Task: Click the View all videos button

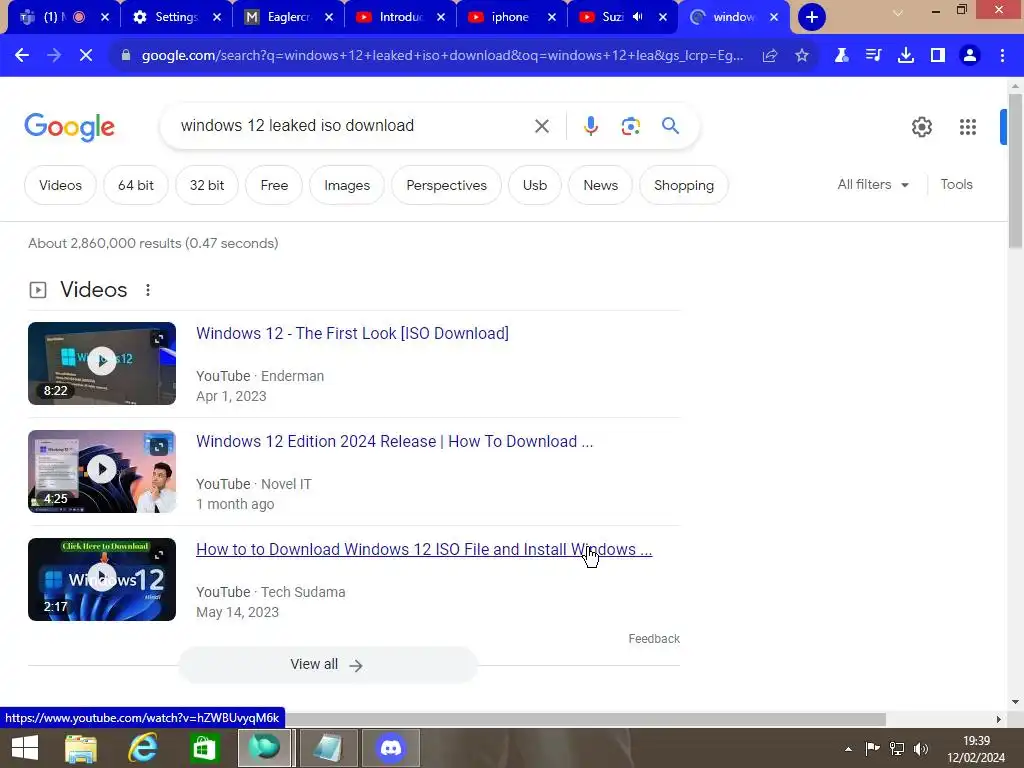Action: click(328, 665)
